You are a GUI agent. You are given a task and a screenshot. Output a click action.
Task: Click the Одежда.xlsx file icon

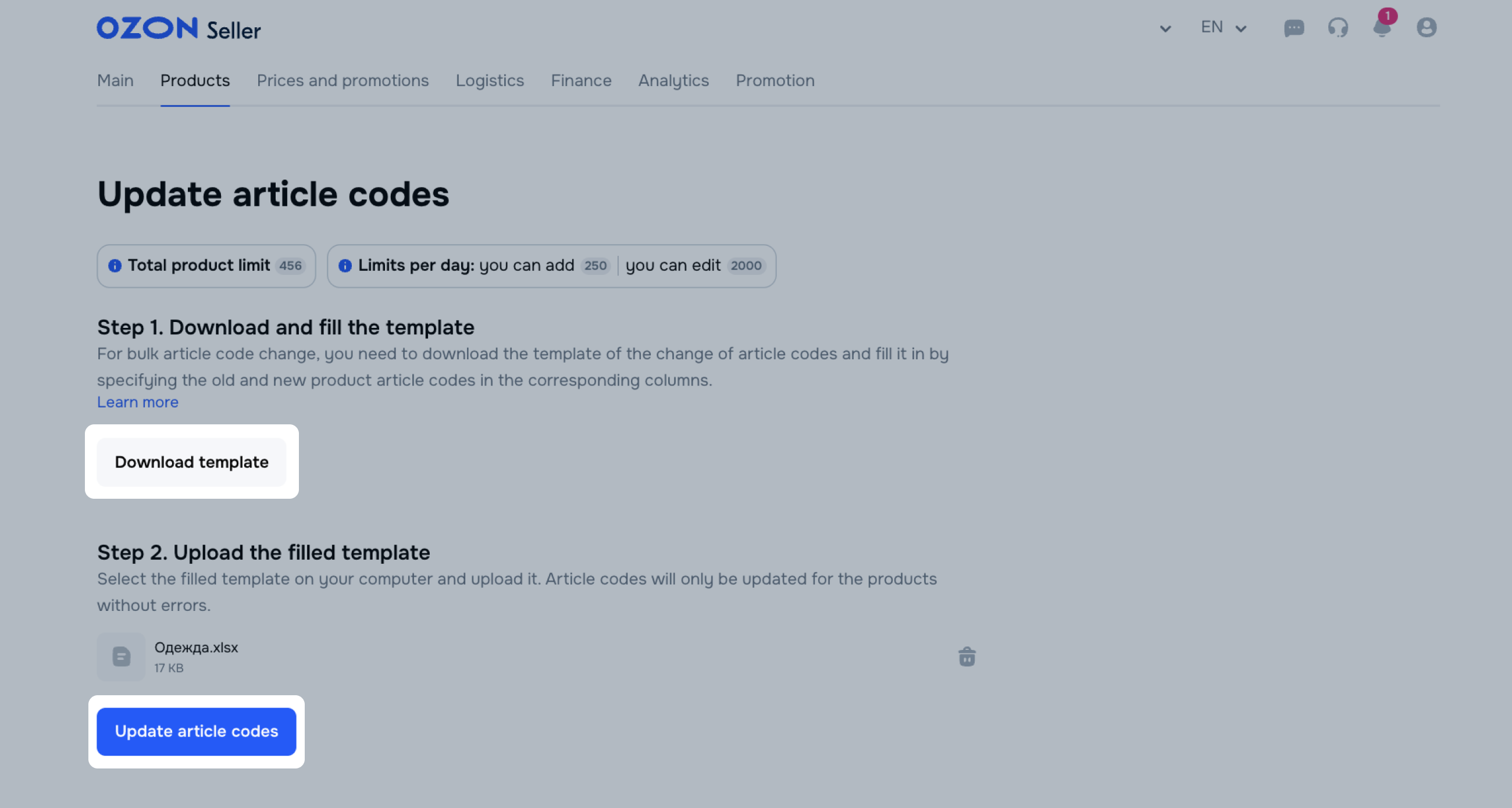[x=121, y=657]
